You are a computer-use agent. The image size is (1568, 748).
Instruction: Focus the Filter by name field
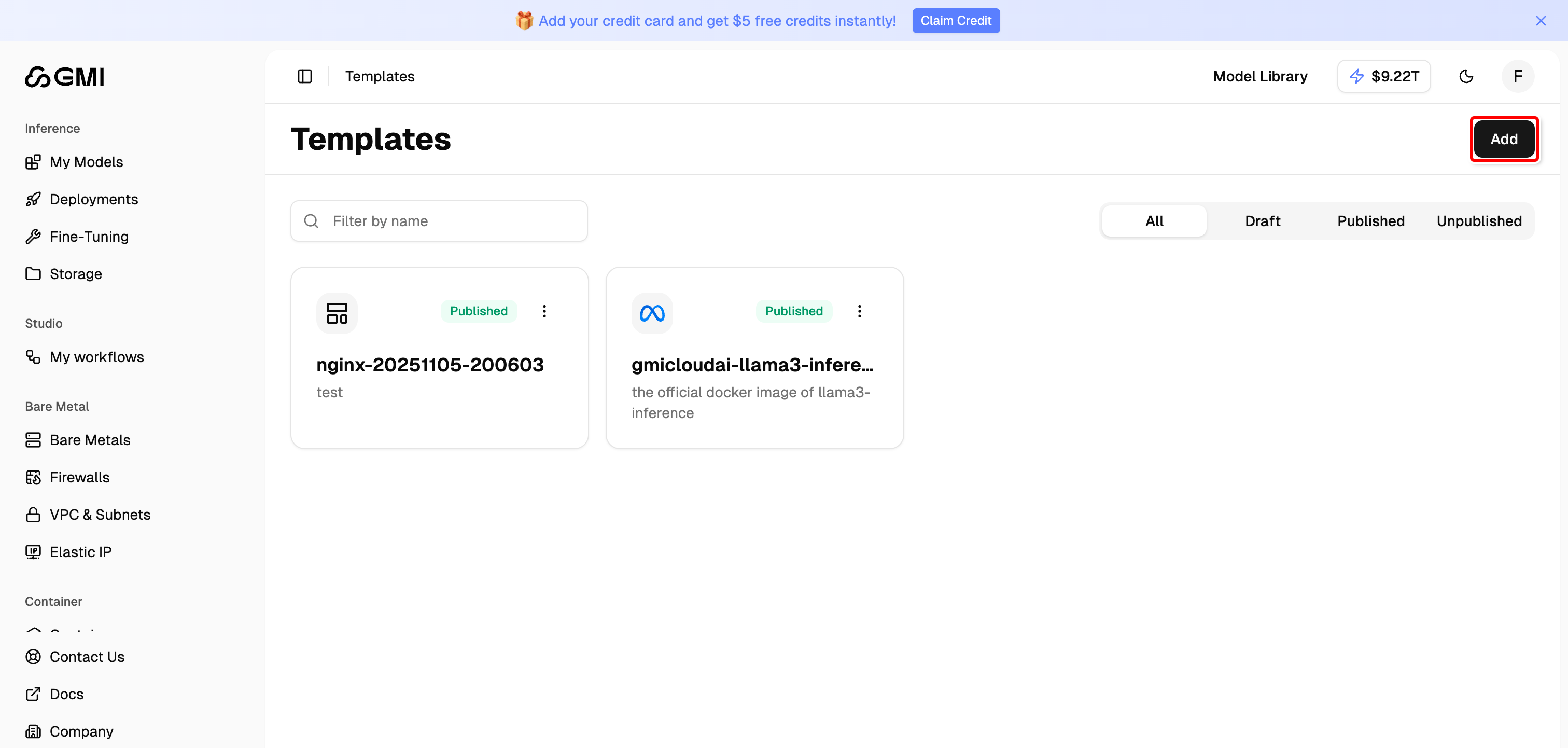(451, 221)
